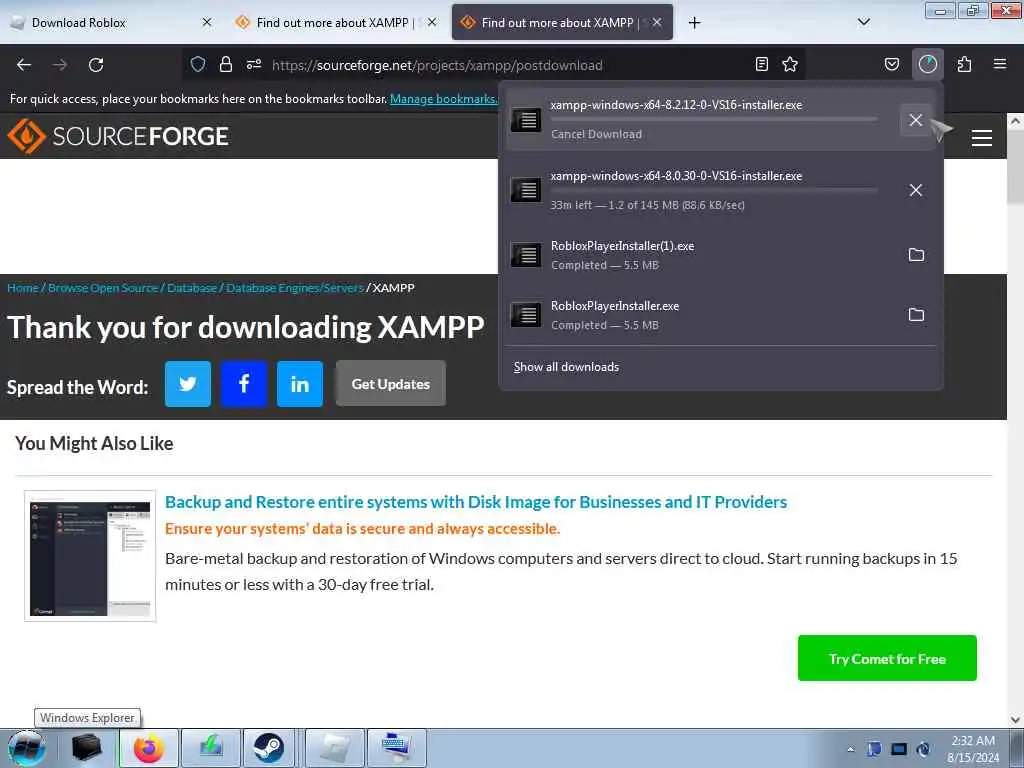
Task: Share on Twitter button
Action: (x=188, y=384)
